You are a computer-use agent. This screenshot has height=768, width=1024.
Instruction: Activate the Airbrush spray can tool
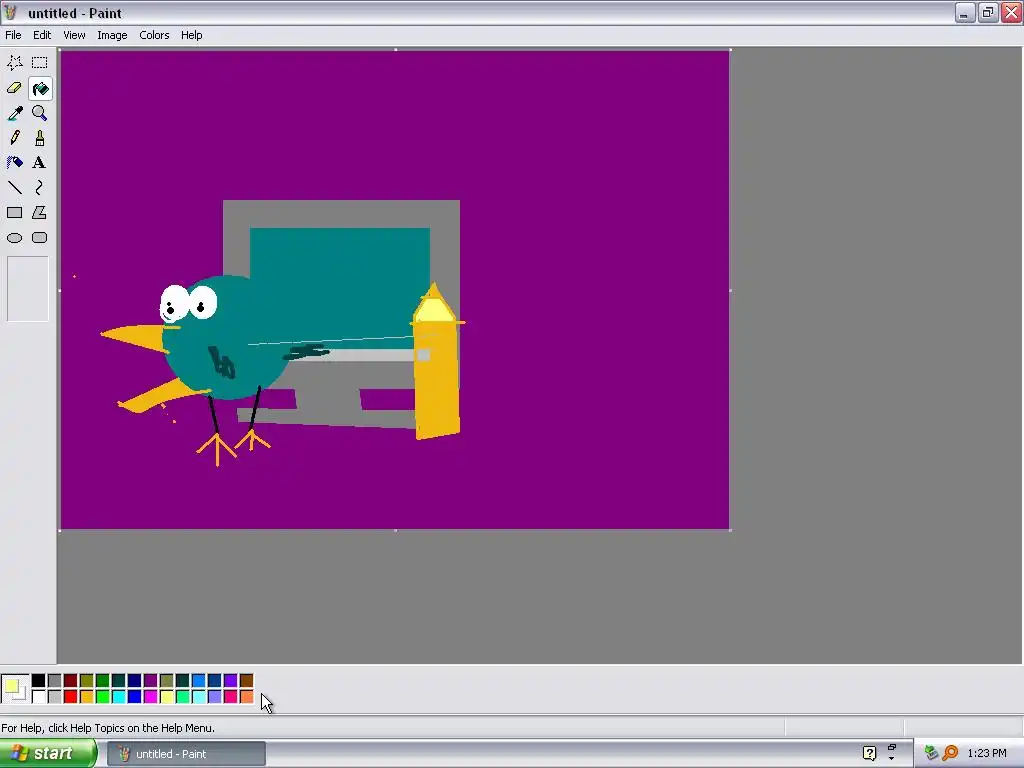coord(15,163)
